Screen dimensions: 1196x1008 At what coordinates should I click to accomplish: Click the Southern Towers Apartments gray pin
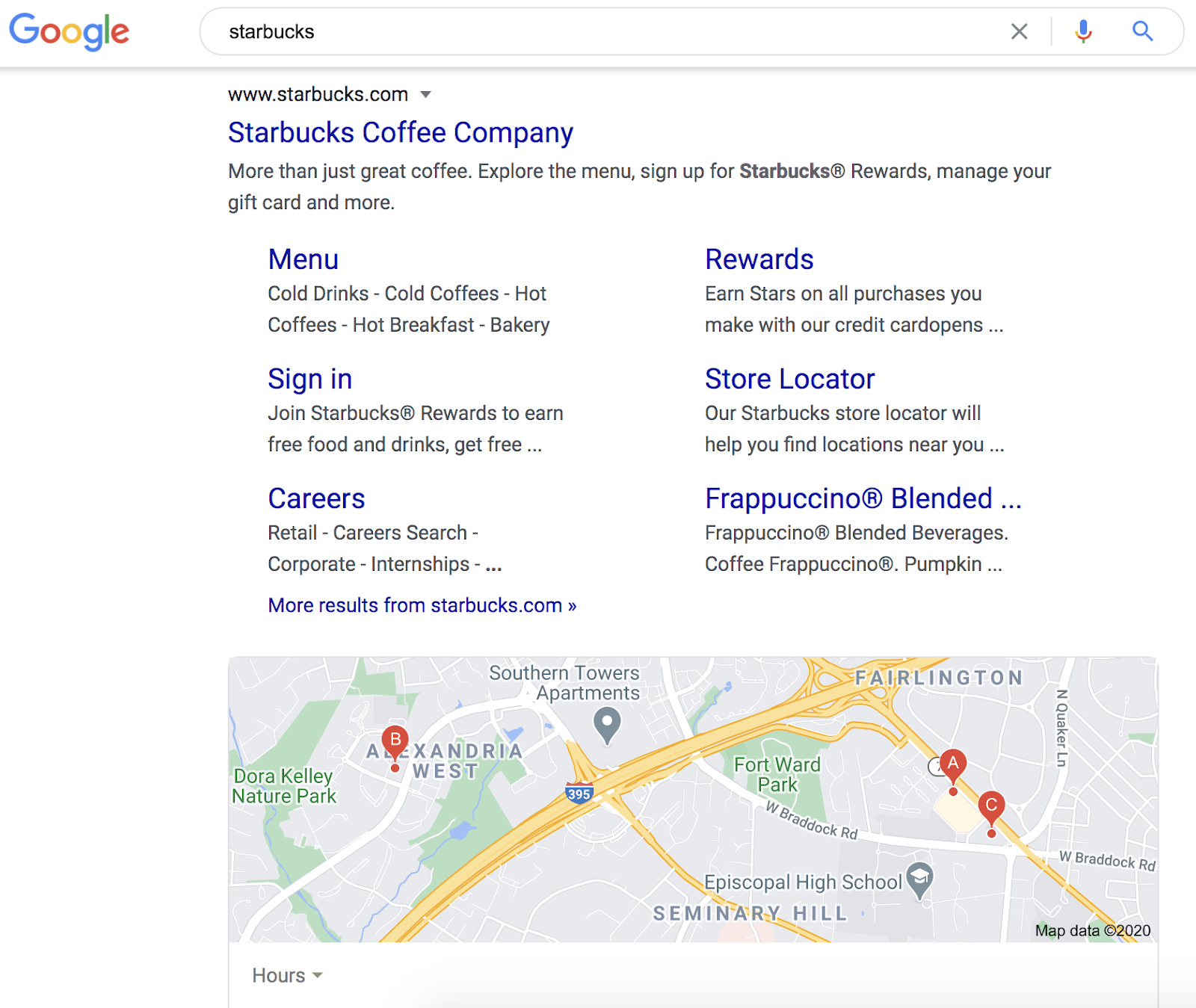607,726
